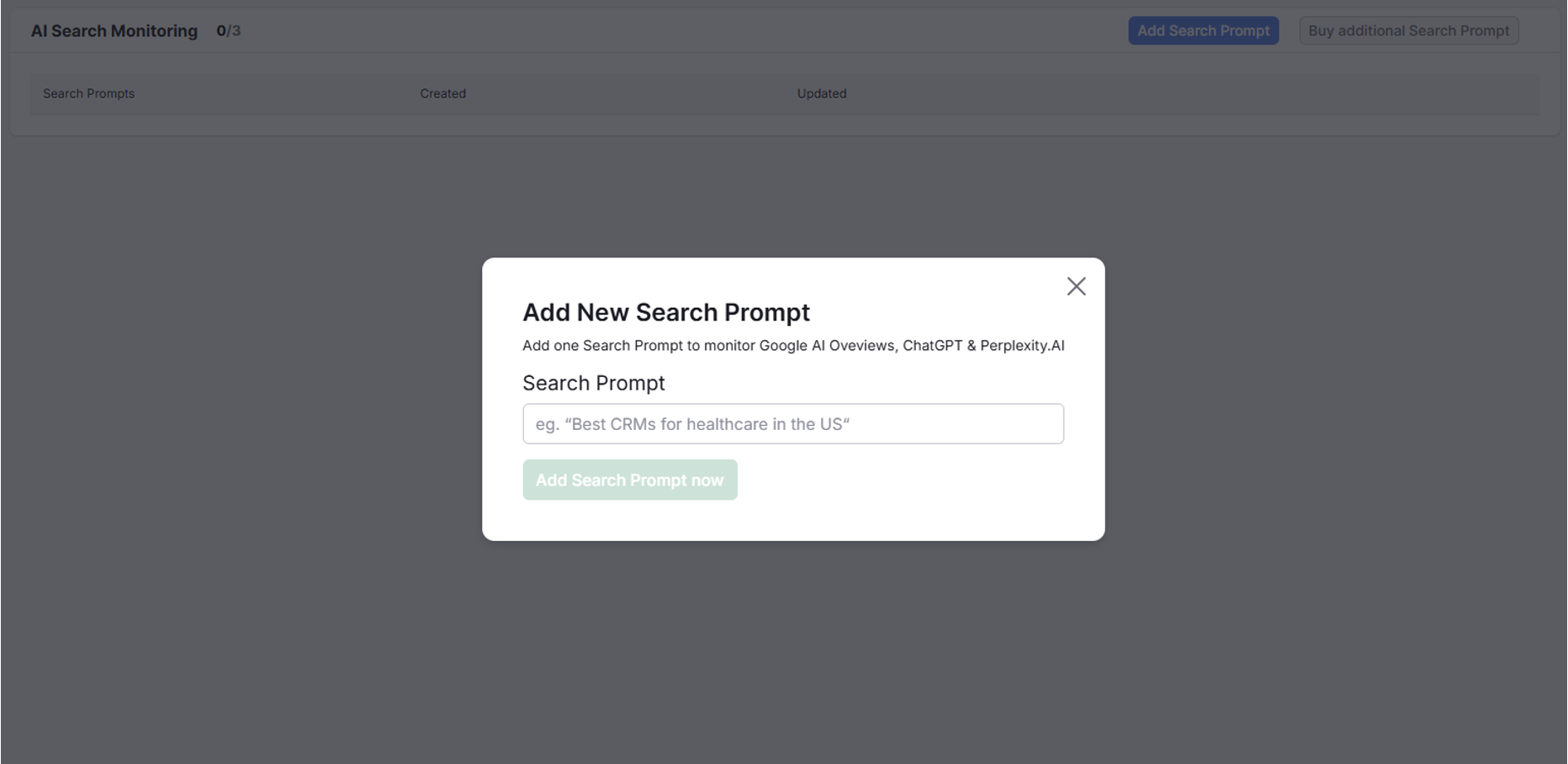
Task: Click the Updated column header
Action: 821,93
